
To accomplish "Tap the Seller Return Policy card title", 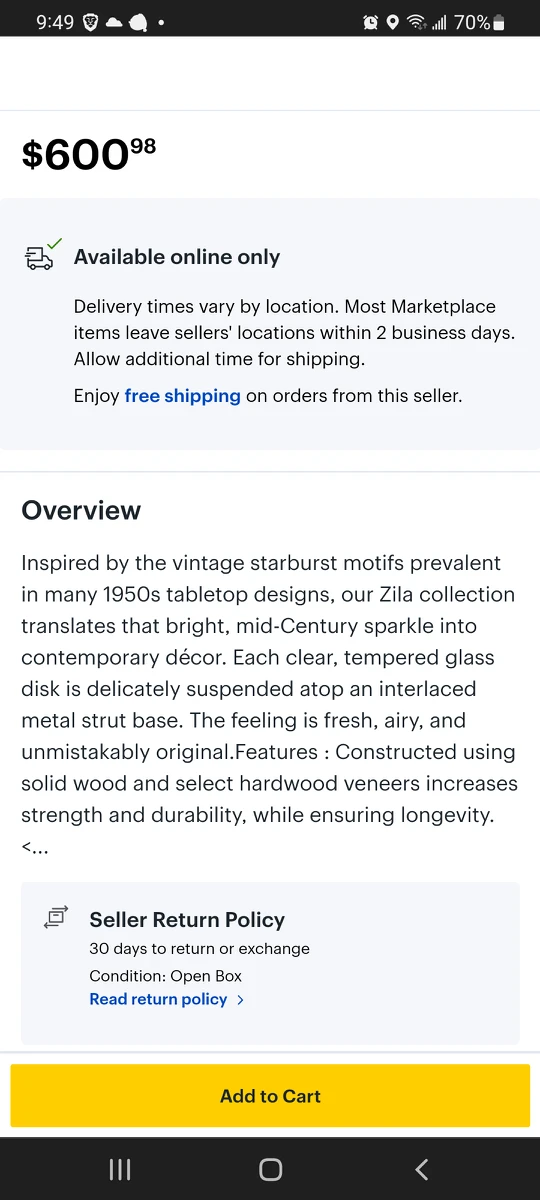I will coord(187,920).
